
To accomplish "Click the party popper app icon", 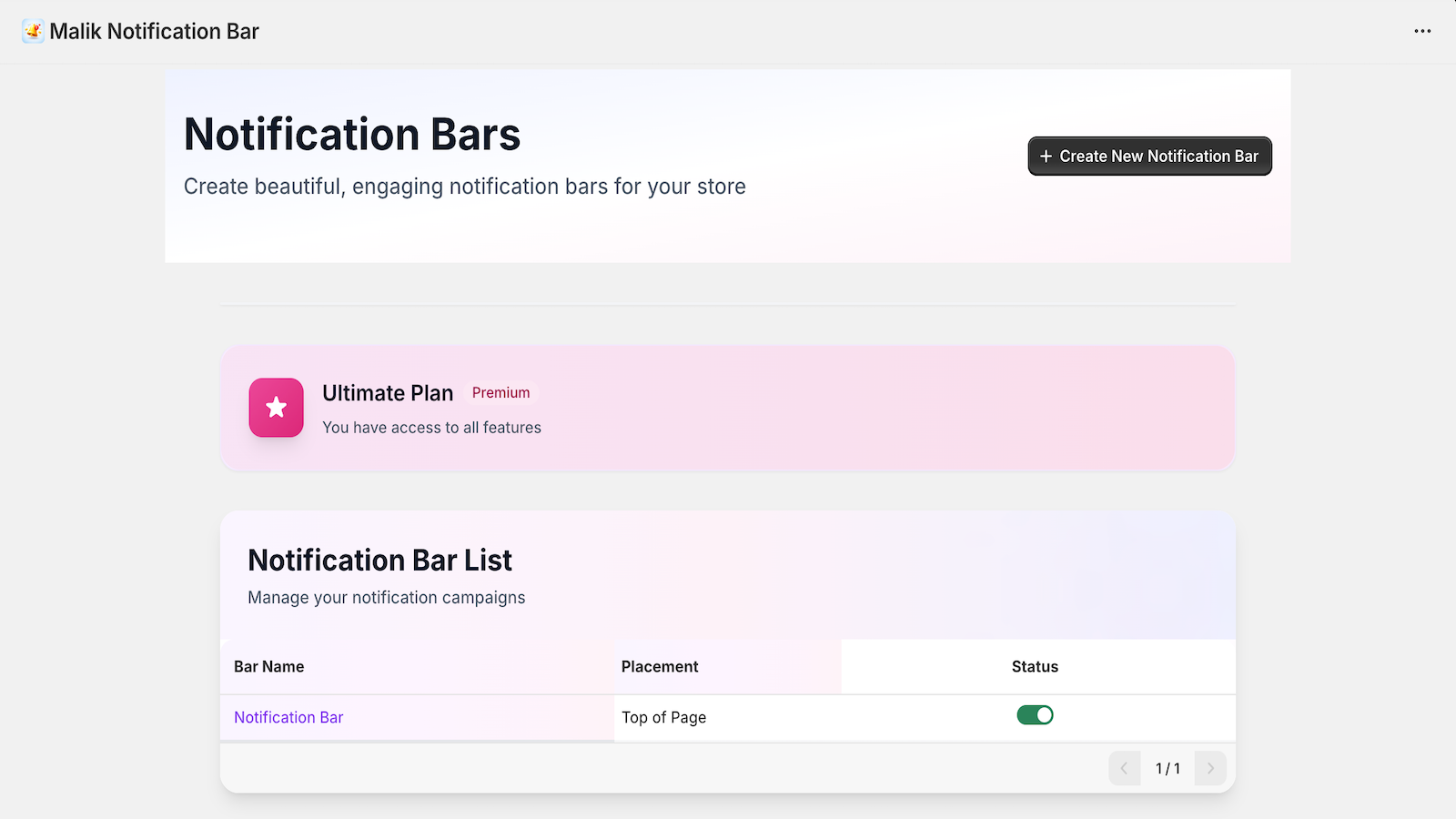I will coord(33,30).
